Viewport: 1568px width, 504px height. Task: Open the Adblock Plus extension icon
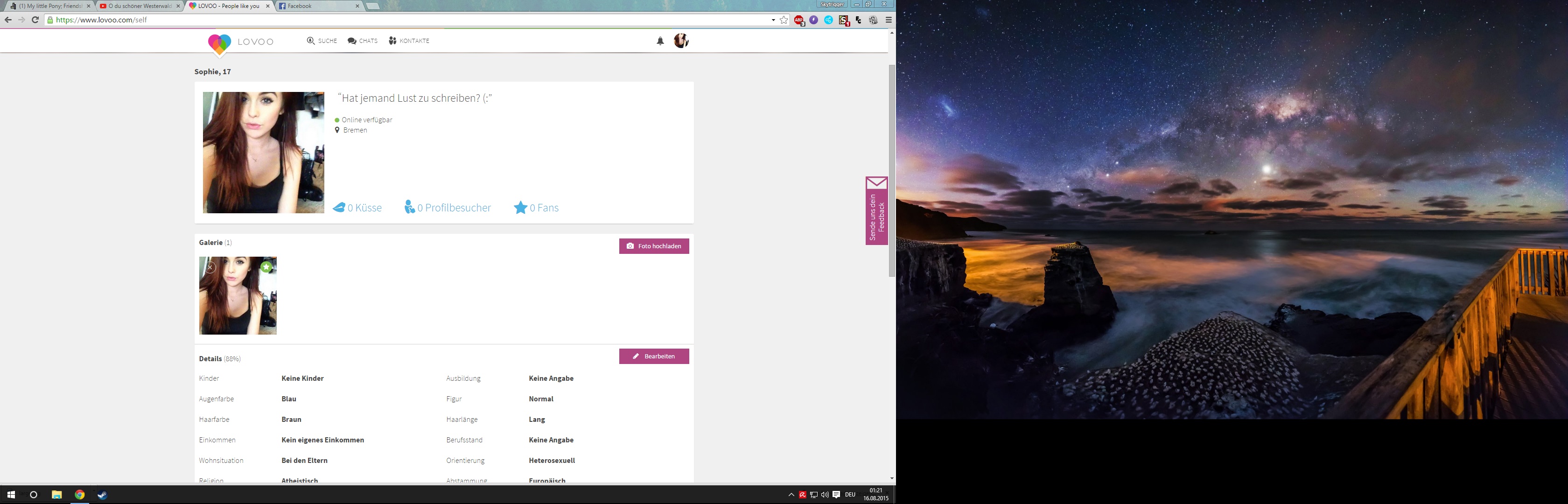799,20
